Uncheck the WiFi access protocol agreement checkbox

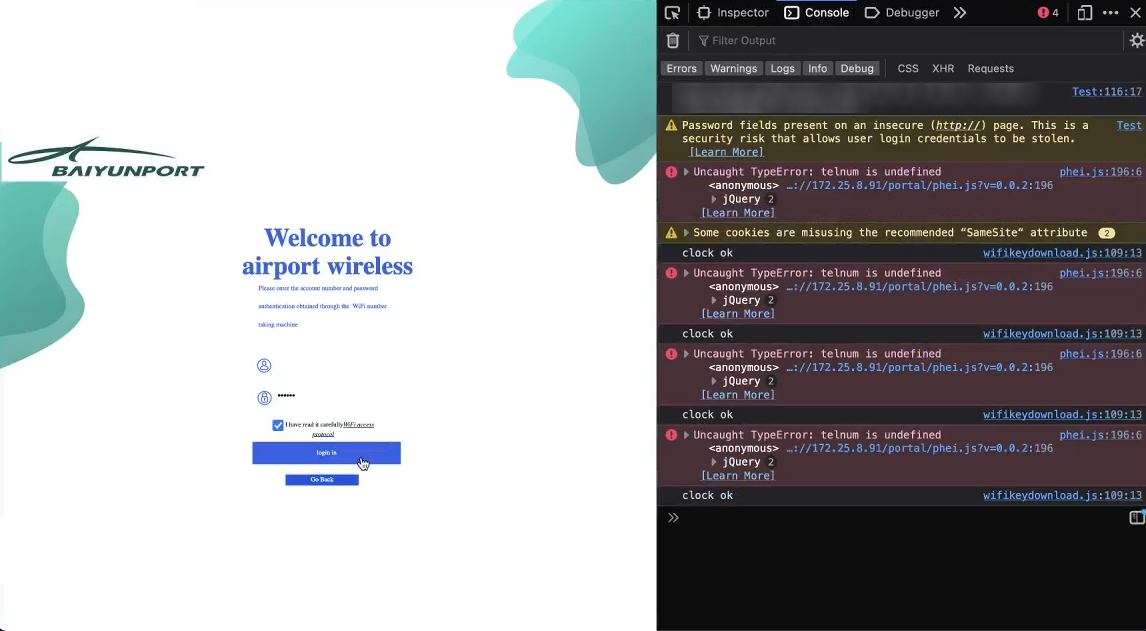click(278, 425)
